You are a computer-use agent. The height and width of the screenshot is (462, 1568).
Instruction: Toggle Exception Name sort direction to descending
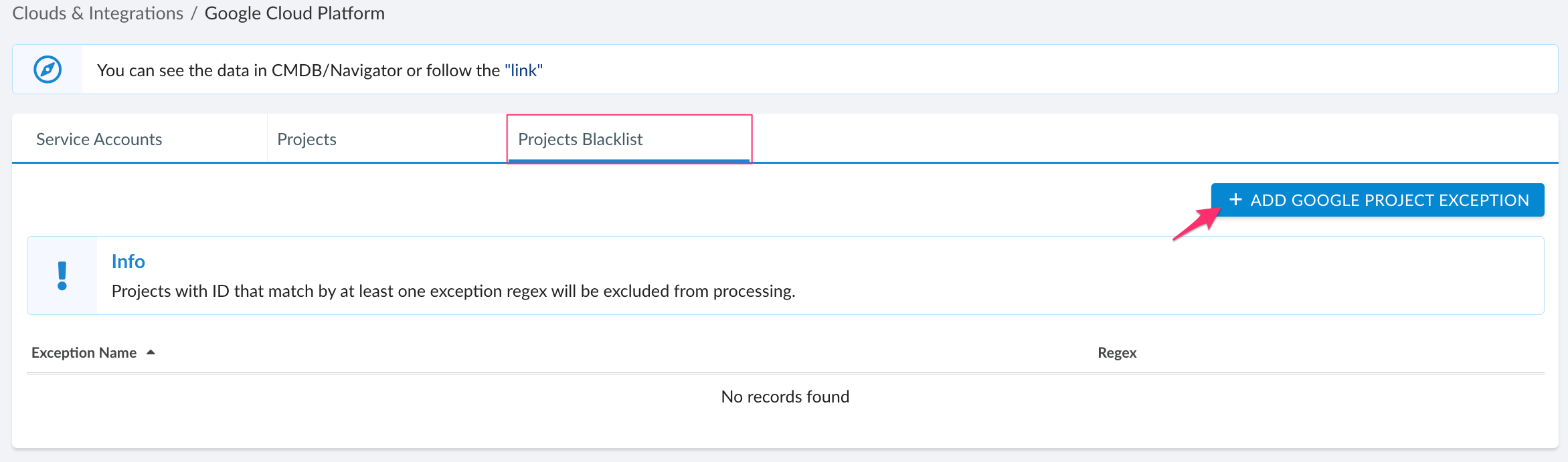(151, 352)
